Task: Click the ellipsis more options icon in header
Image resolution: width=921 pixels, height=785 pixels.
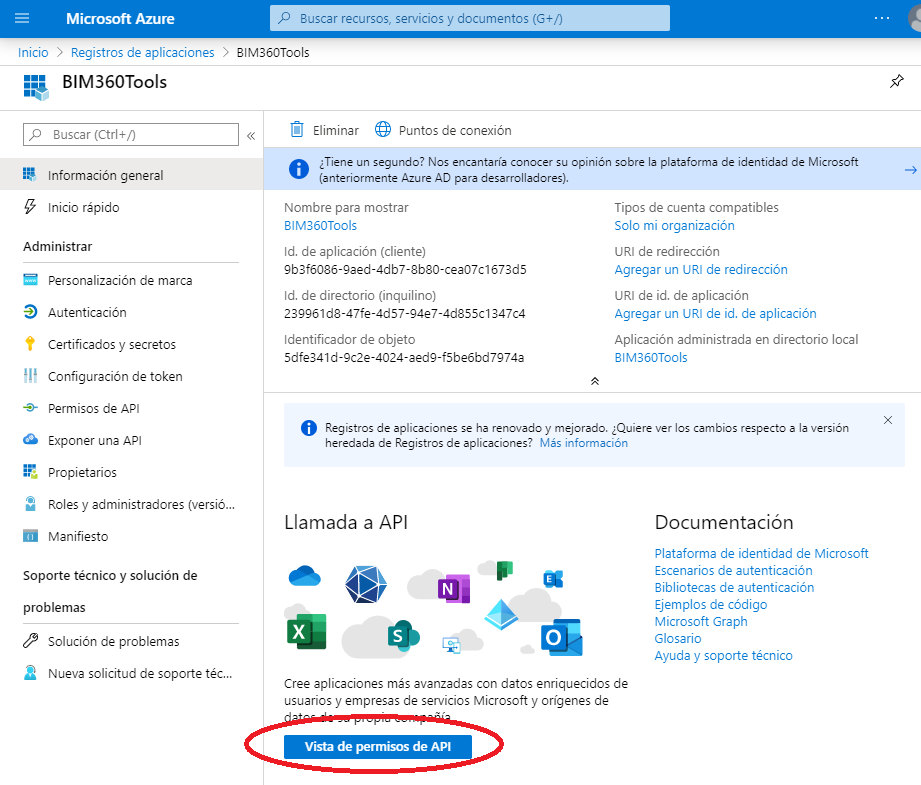Action: (x=882, y=18)
